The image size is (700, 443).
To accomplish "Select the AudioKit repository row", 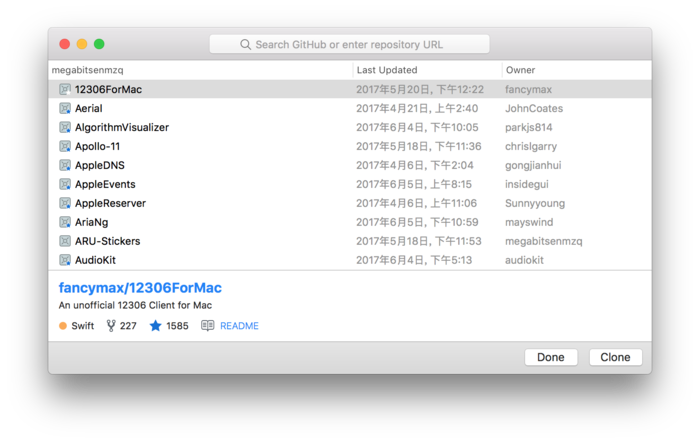I will click(350, 260).
